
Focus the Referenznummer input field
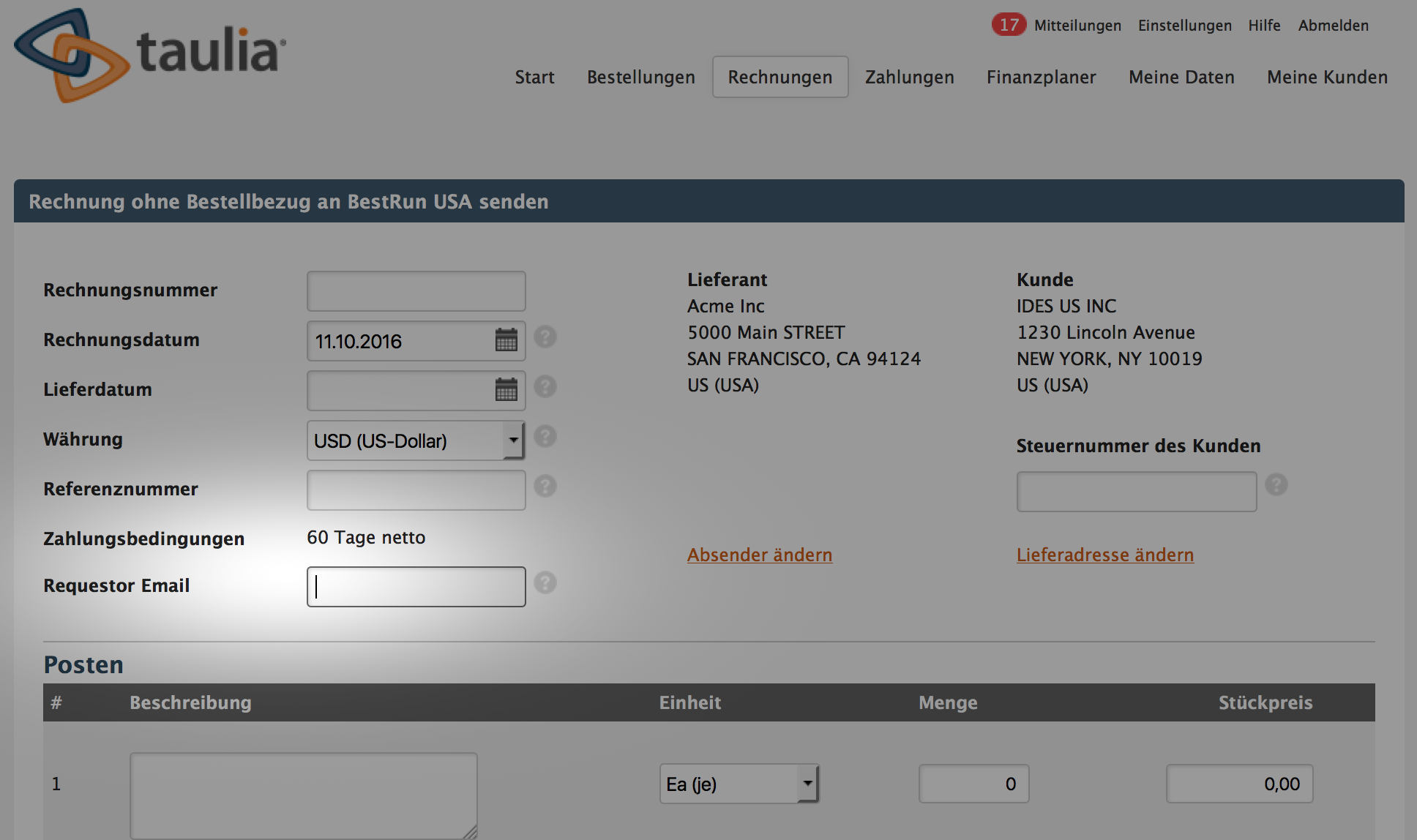416,490
